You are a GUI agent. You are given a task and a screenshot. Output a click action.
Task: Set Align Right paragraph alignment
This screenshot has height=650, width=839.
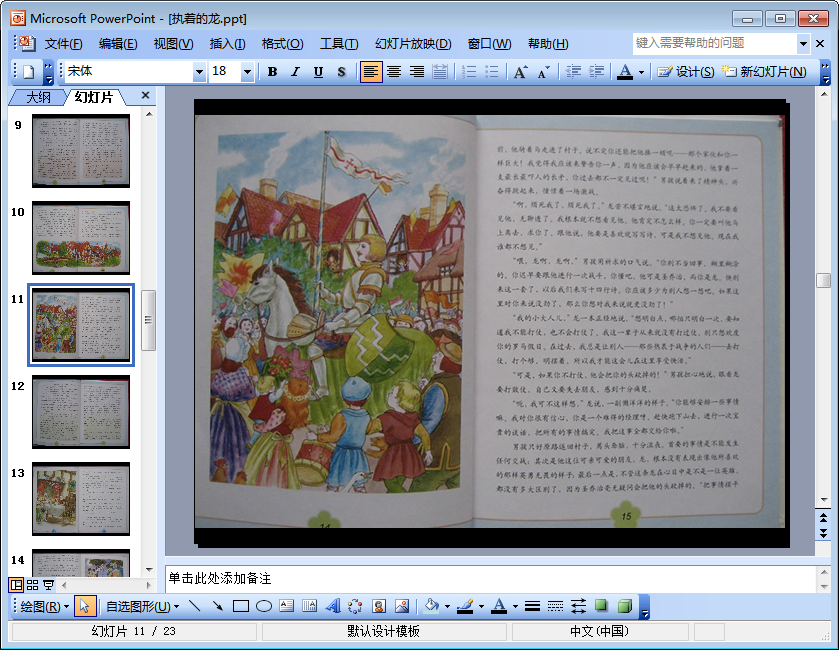(417, 72)
